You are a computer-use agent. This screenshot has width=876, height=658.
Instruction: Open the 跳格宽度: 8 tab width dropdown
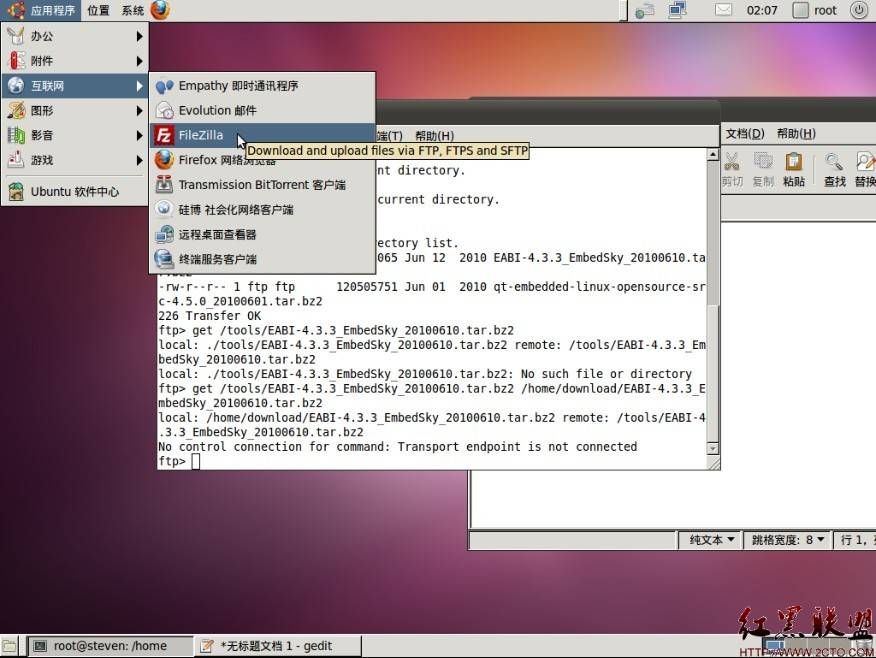[x=788, y=540]
